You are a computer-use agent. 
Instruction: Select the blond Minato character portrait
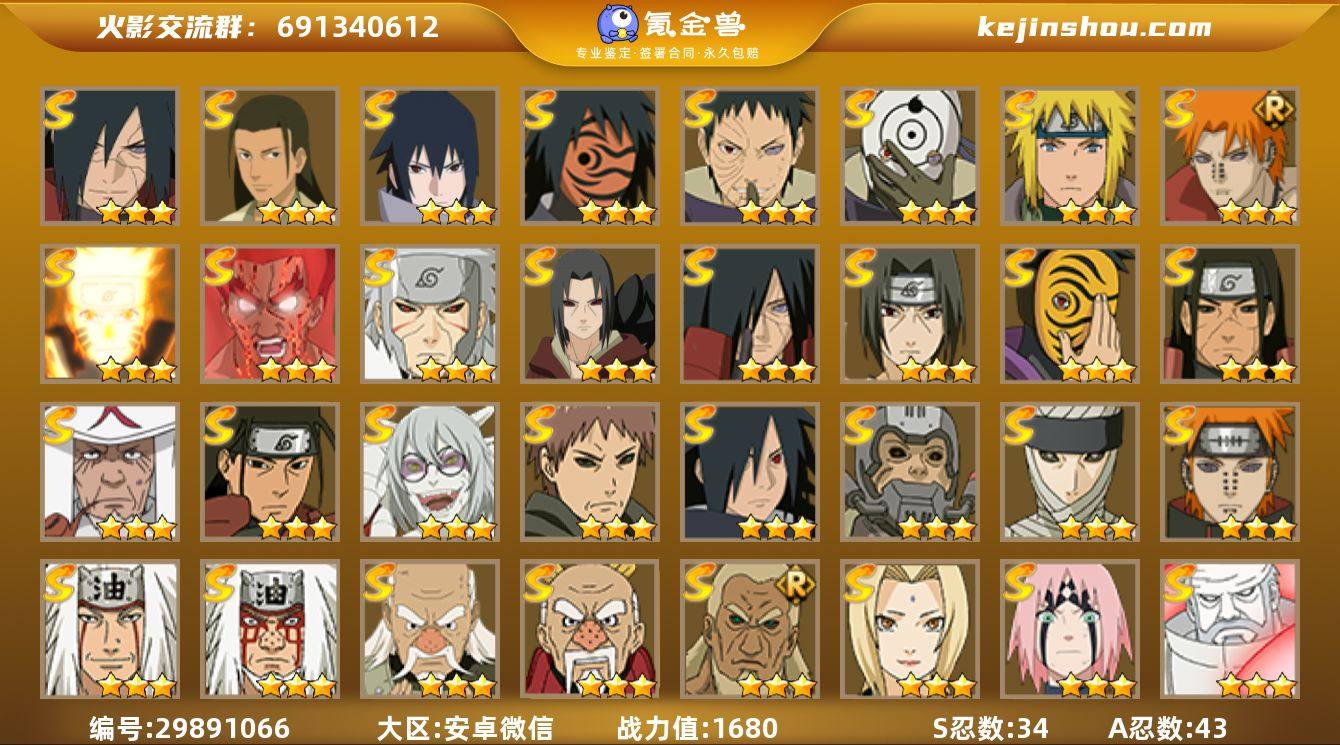(x=1070, y=156)
